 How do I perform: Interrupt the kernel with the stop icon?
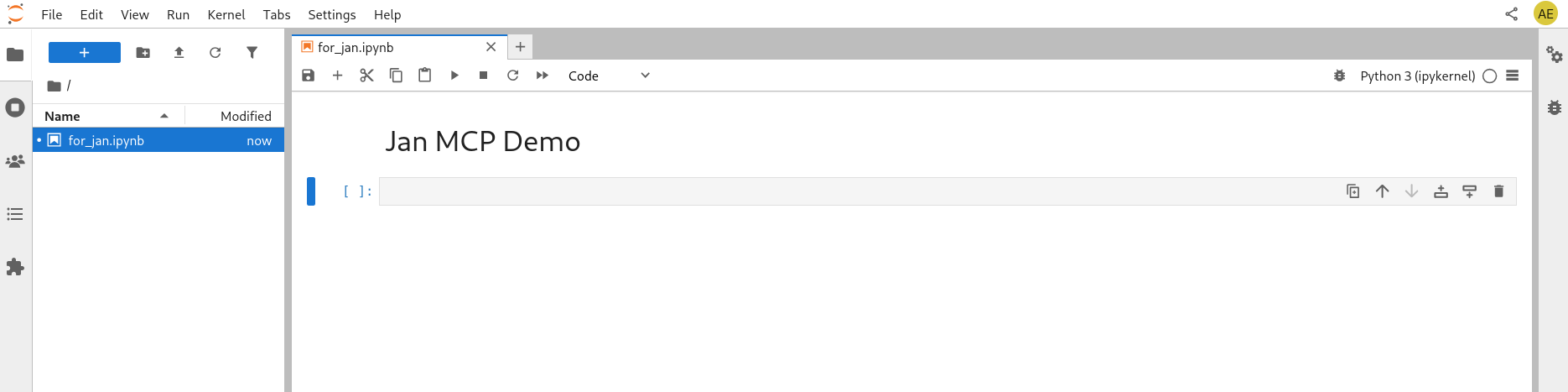point(484,76)
